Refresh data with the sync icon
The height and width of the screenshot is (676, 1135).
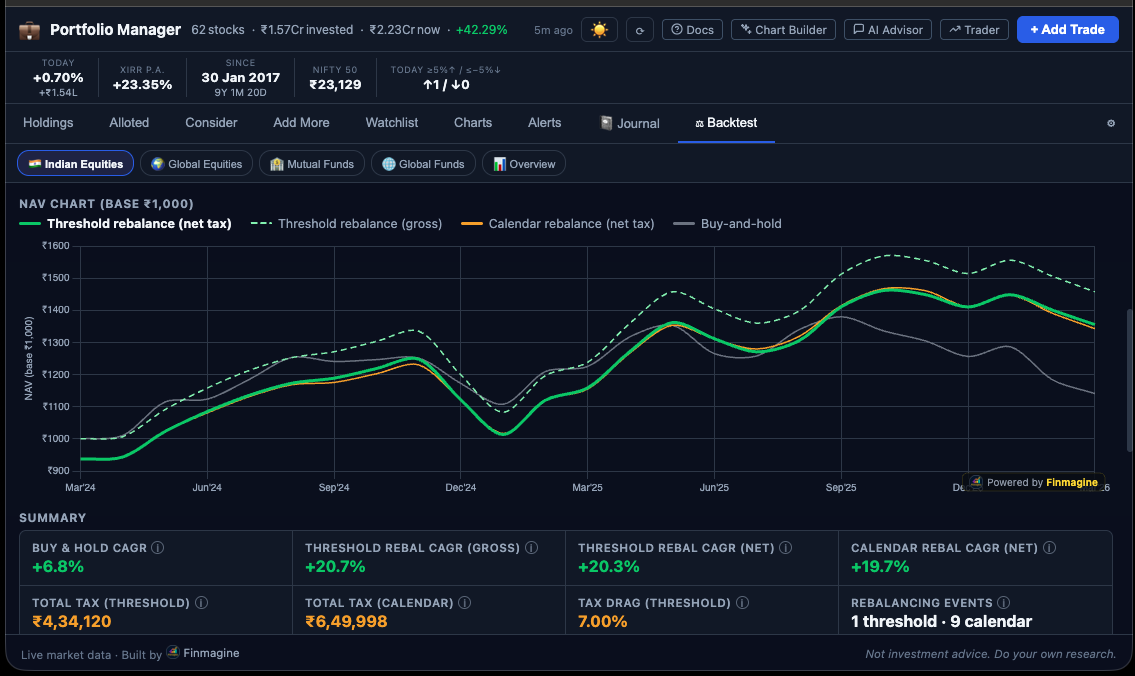(x=640, y=30)
